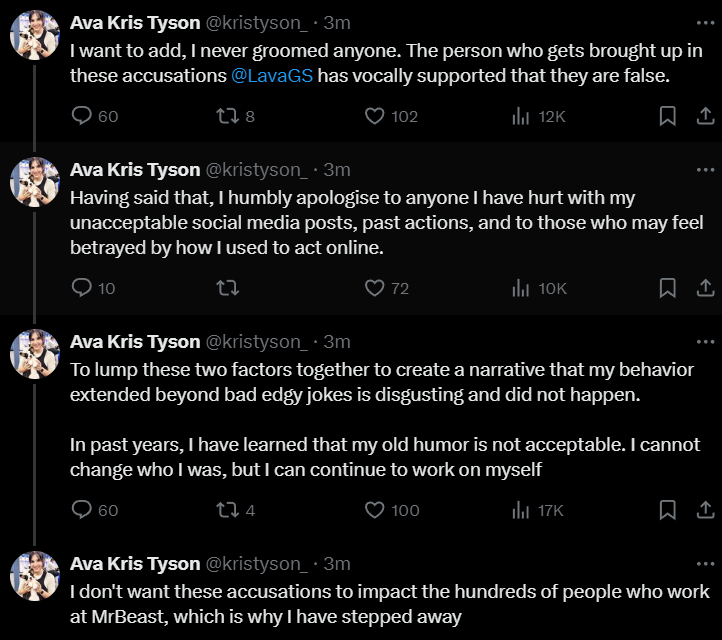722x640 pixels.
Task: Reply to the "never groomed anyone" tweet
Action: coord(83,116)
